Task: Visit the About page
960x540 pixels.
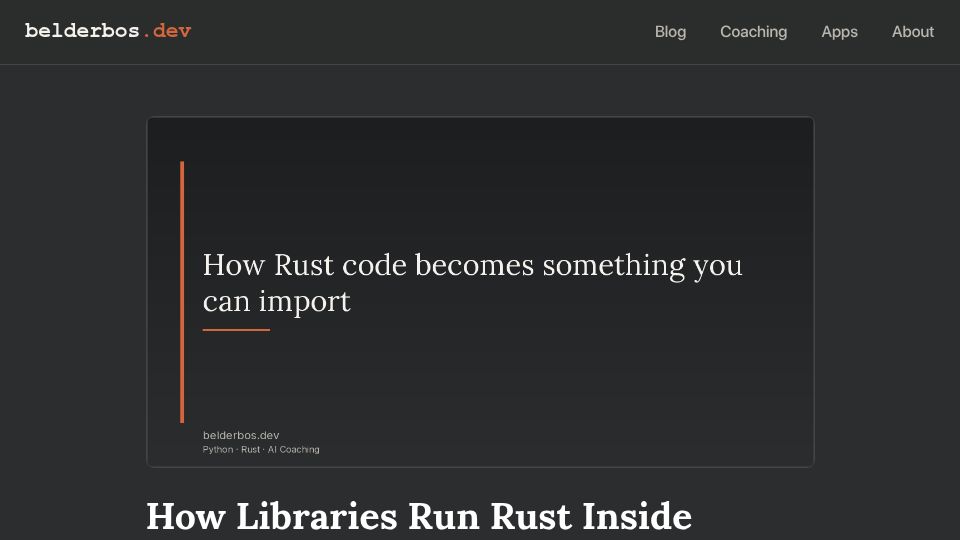Action: pyautogui.click(x=913, y=32)
